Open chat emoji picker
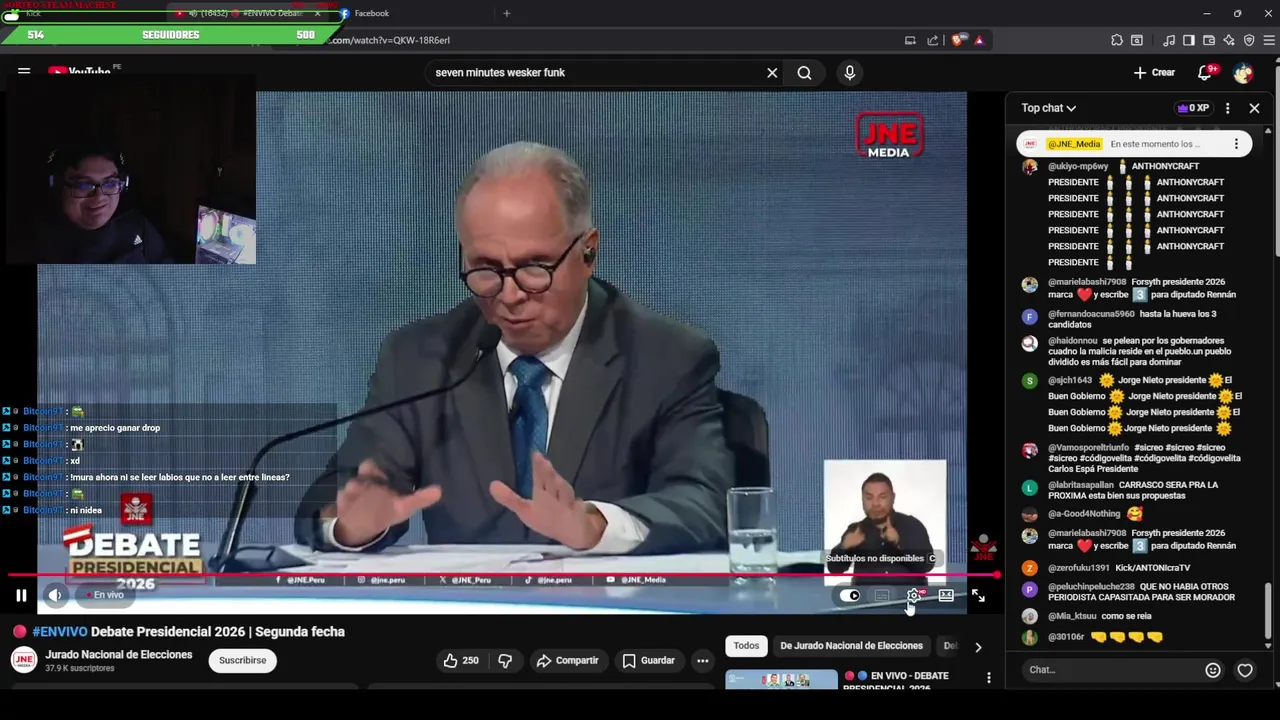 pos(1213,670)
